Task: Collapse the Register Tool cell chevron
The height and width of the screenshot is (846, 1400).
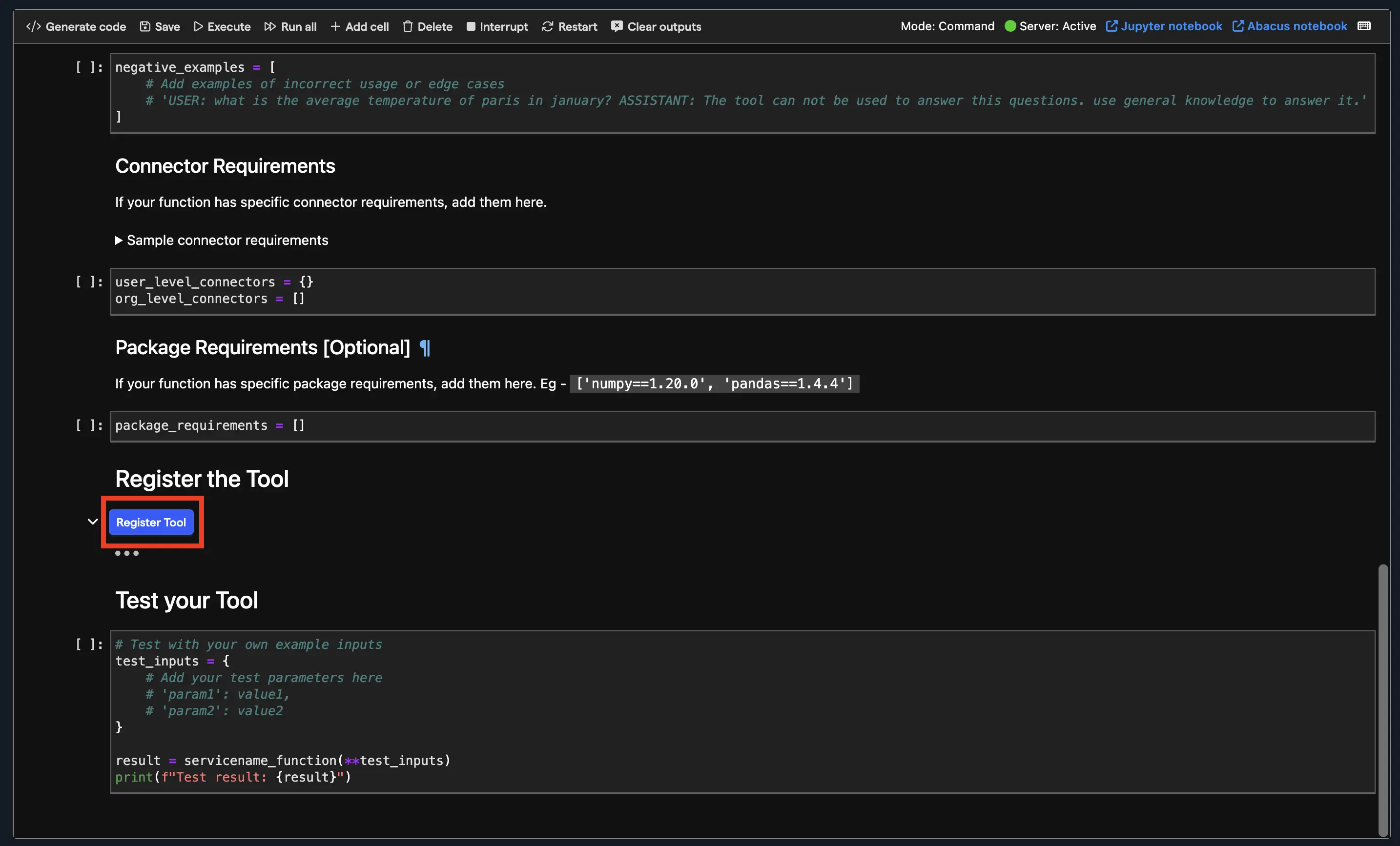Action: pyautogui.click(x=93, y=521)
